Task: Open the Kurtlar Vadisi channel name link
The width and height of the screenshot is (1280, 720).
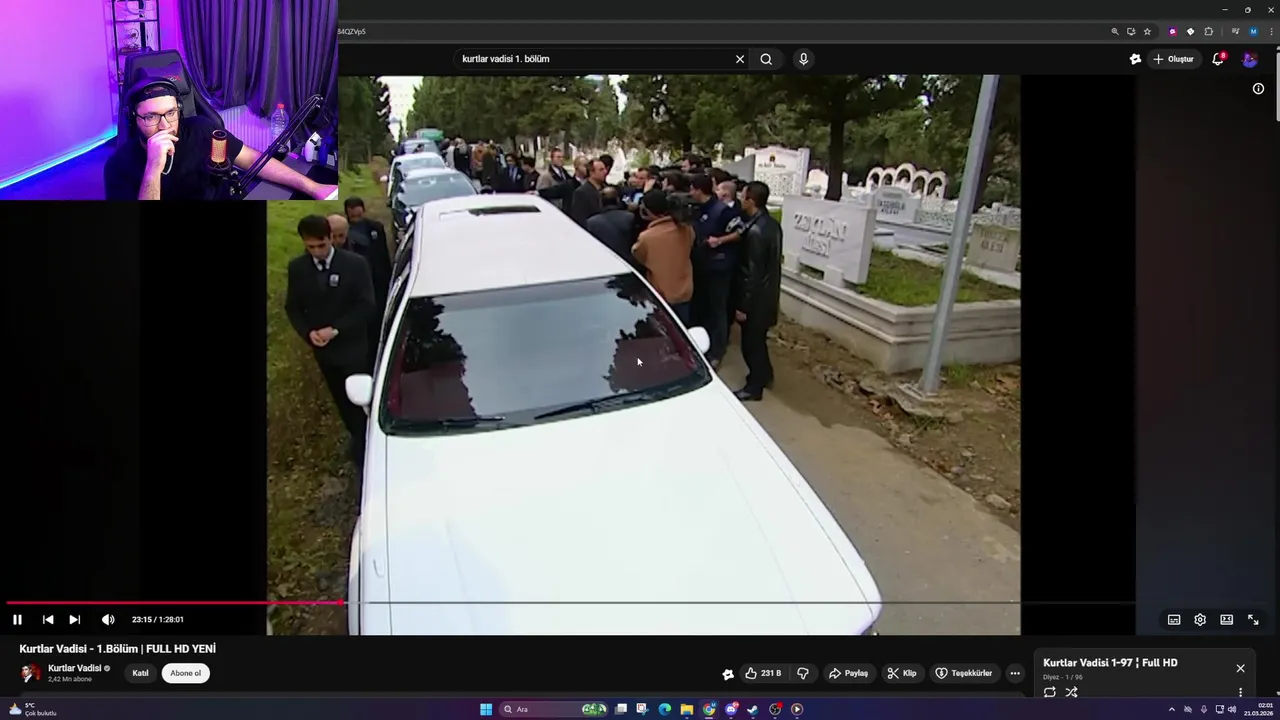Action: tap(75, 668)
